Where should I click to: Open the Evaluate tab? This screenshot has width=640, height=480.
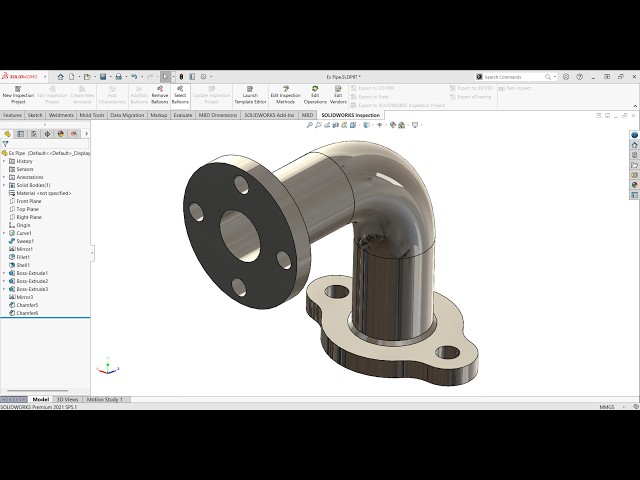click(x=183, y=115)
